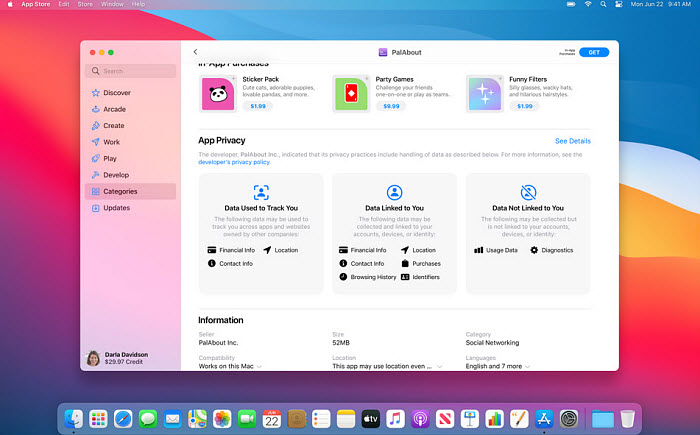The height and width of the screenshot is (435, 700).
Task: Click the PalAbout app icon in title bar
Action: [383, 52]
